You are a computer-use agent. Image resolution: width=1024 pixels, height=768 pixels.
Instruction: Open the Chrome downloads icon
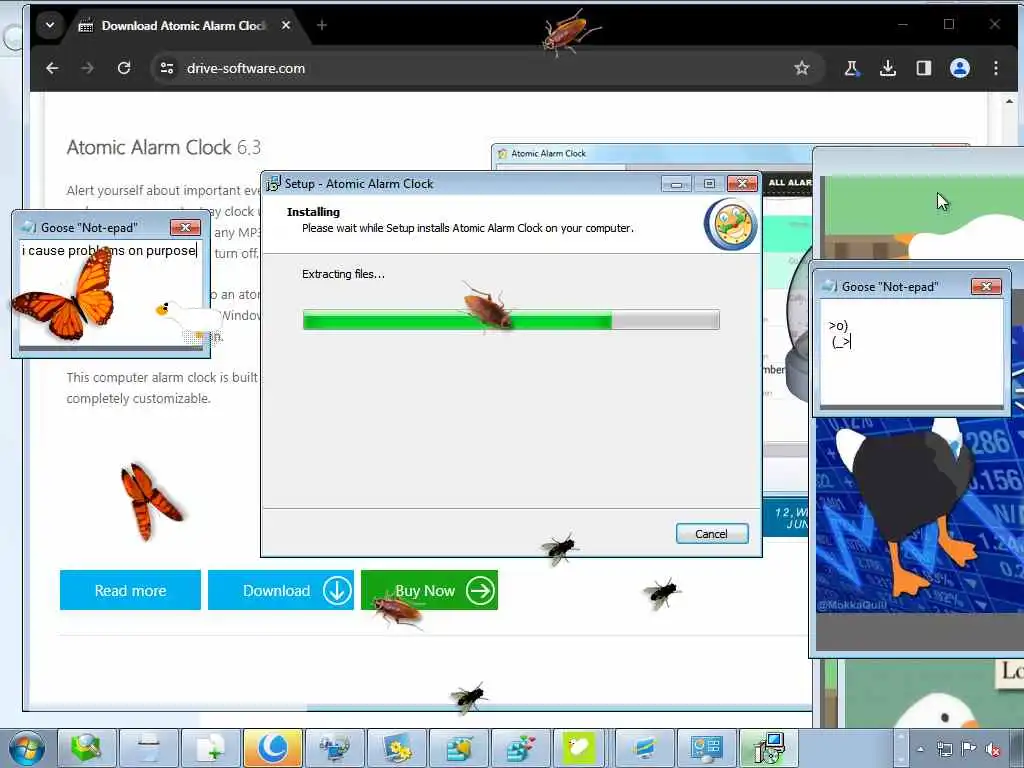(x=888, y=68)
